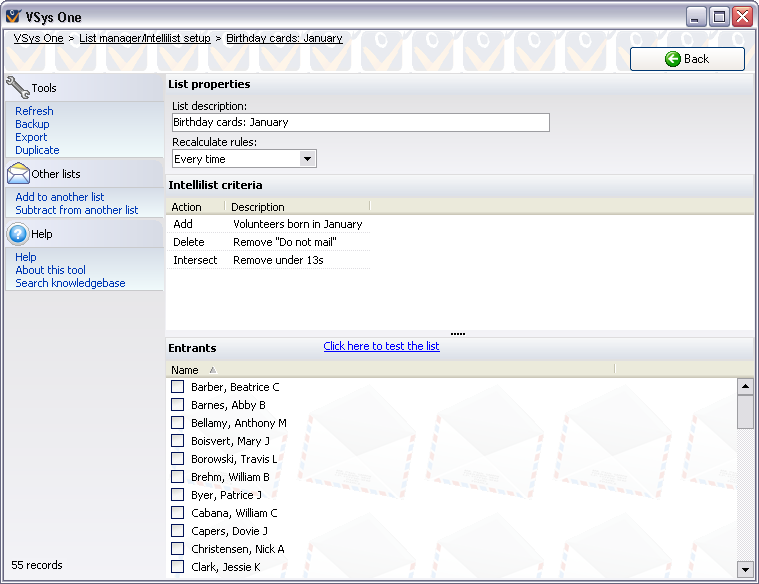Click the Name column header in Entrants
This screenshot has height=584, width=759.
click(x=390, y=370)
